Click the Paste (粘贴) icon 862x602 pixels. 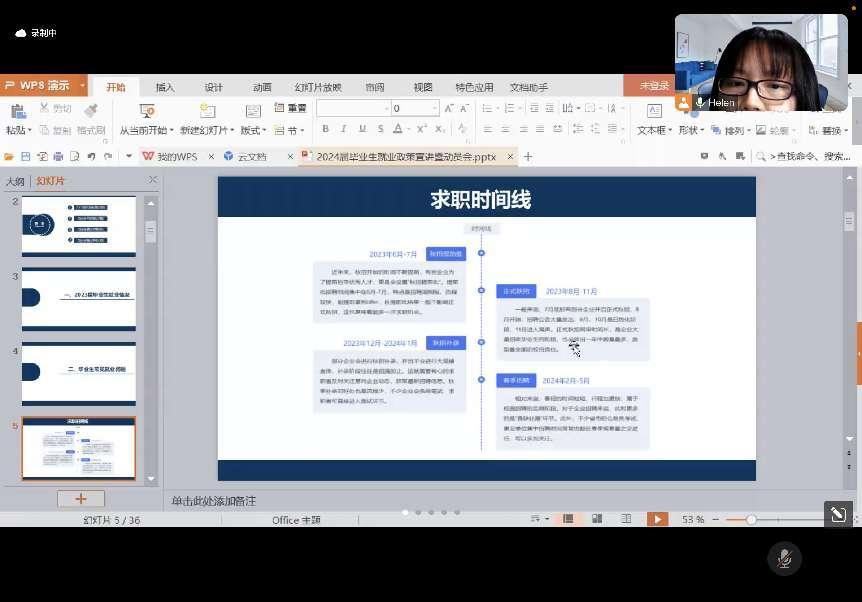click(x=17, y=112)
